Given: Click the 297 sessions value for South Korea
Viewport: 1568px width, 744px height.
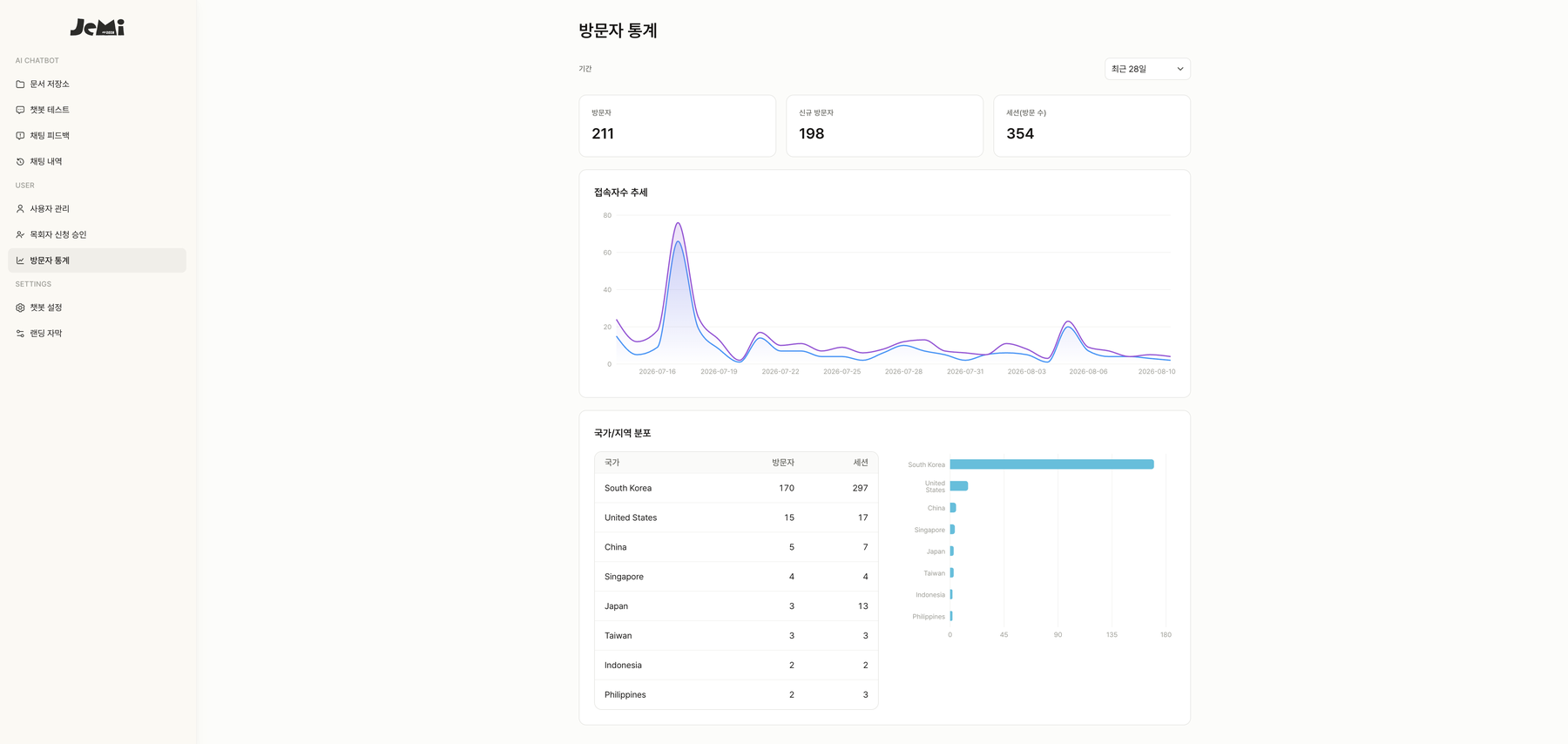Looking at the screenshot, I should tap(860, 488).
